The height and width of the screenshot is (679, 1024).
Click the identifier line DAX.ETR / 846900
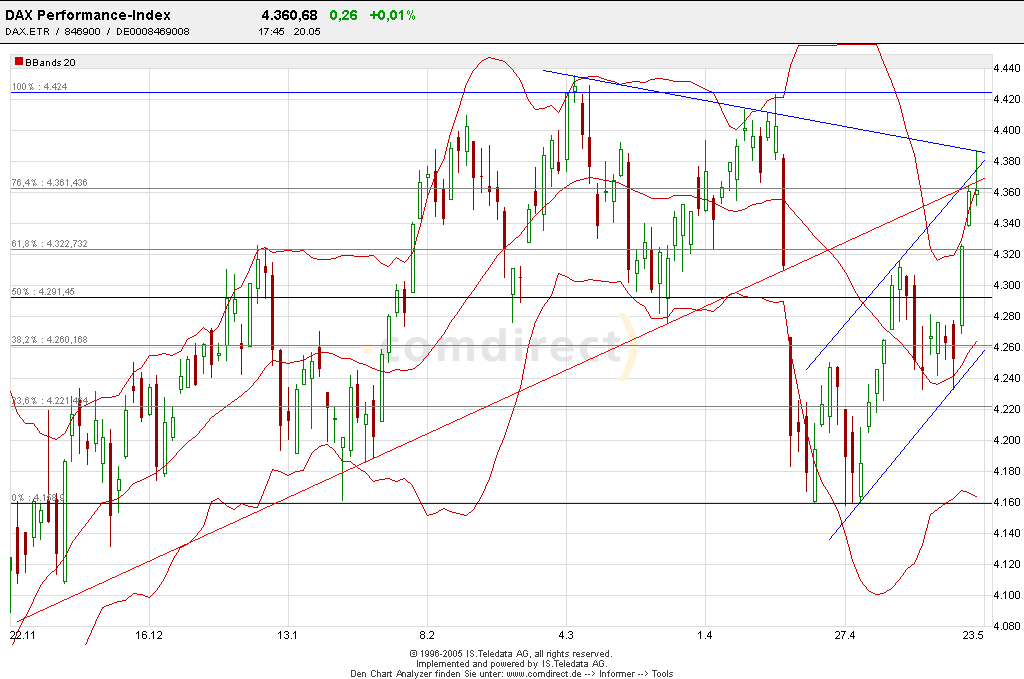coord(97,31)
